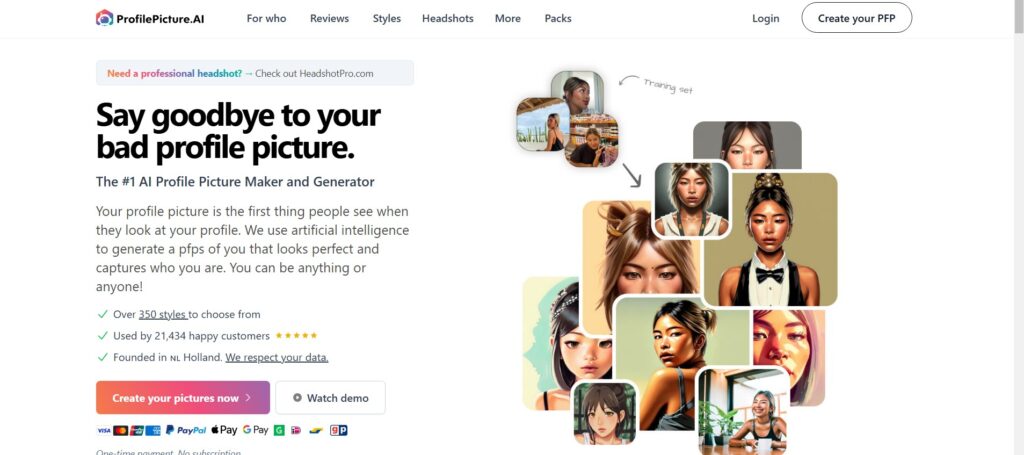Click the ProfilePicture.AI logo icon

point(104,18)
